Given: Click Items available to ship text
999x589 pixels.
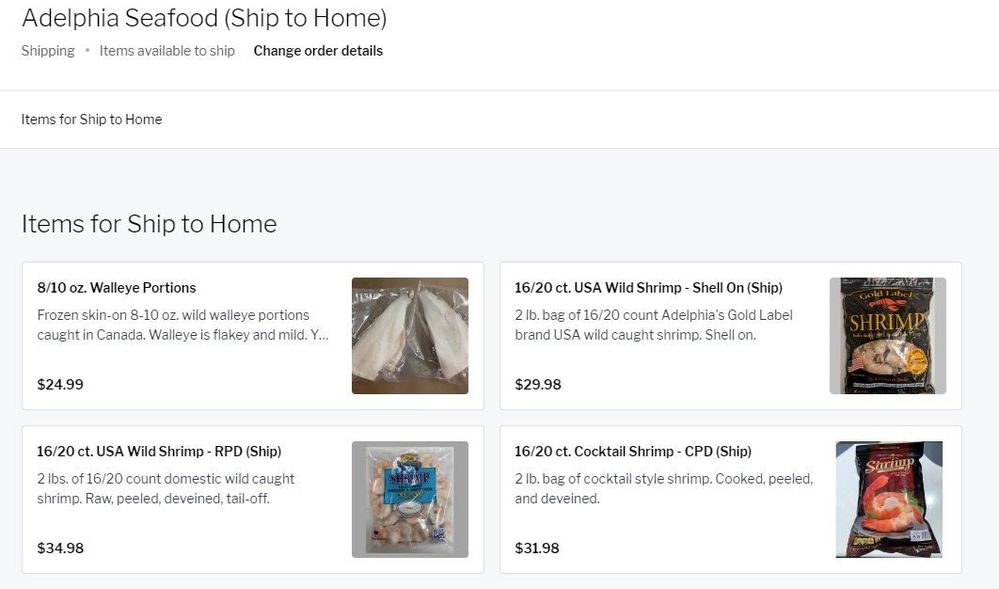Looking at the screenshot, I should click(x=167, y=51).
